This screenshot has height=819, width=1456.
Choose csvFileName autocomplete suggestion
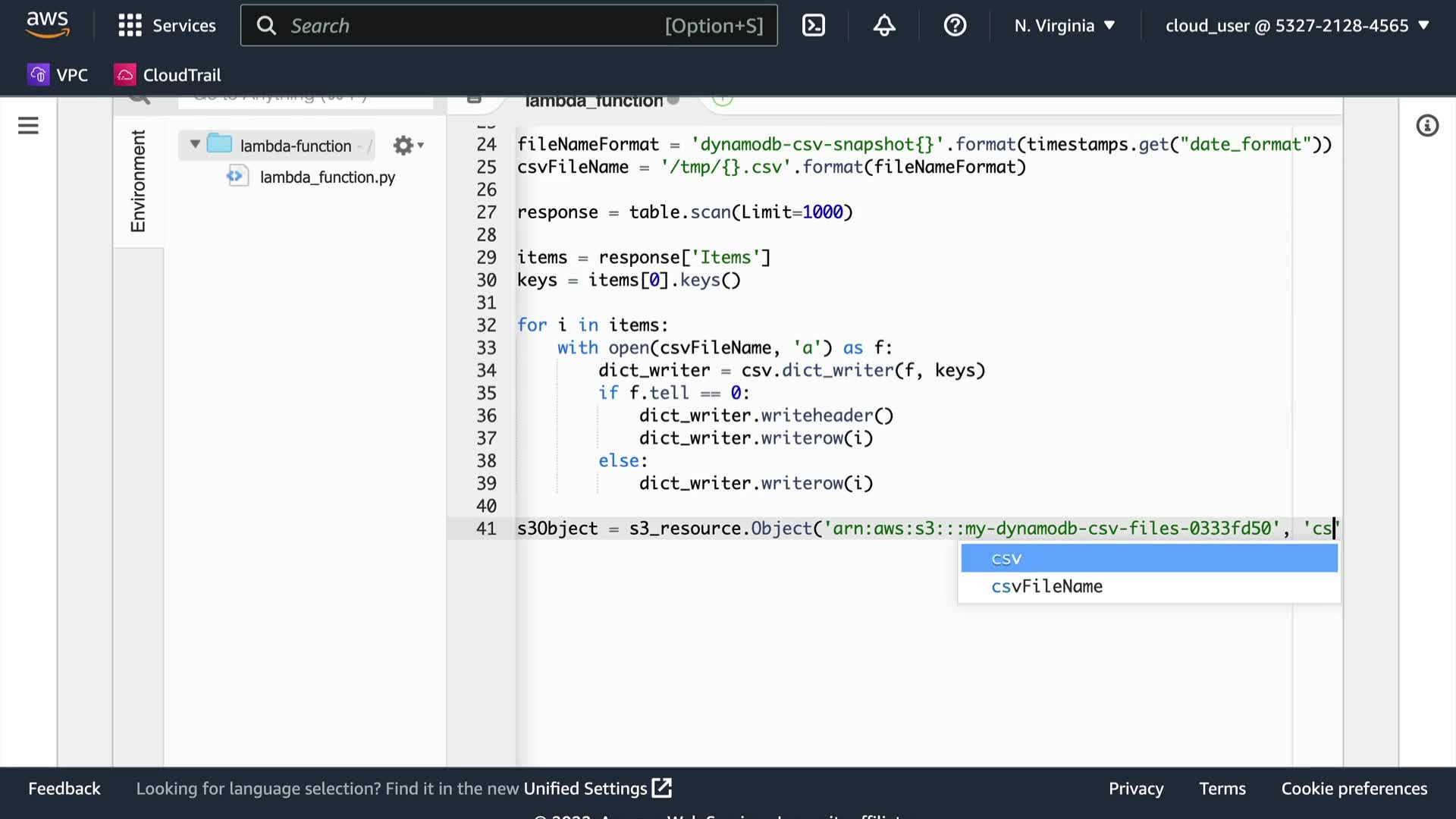click(1046, 586)
